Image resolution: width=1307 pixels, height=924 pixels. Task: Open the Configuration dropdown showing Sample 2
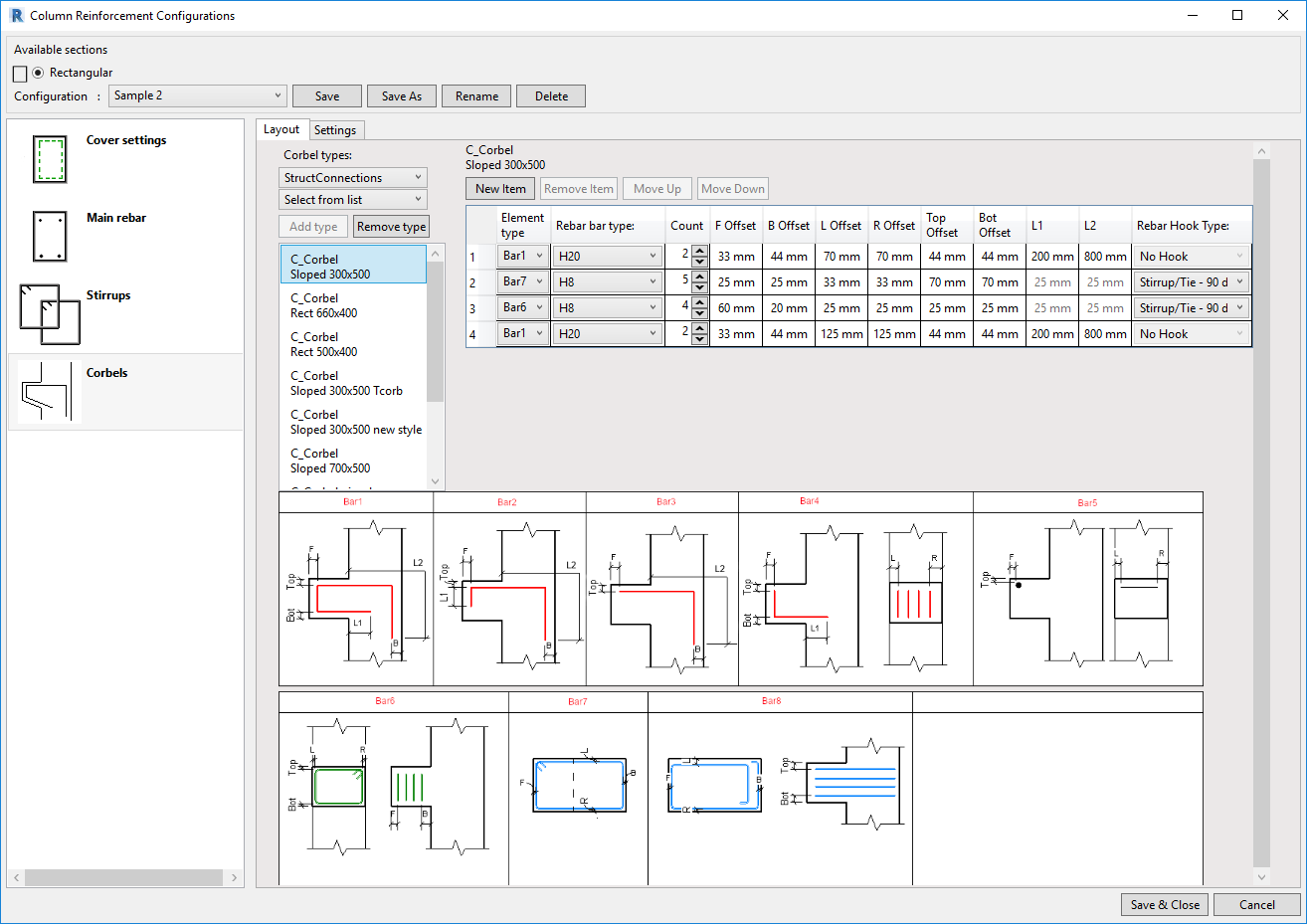pyautogui.click(x=197, y=95)
